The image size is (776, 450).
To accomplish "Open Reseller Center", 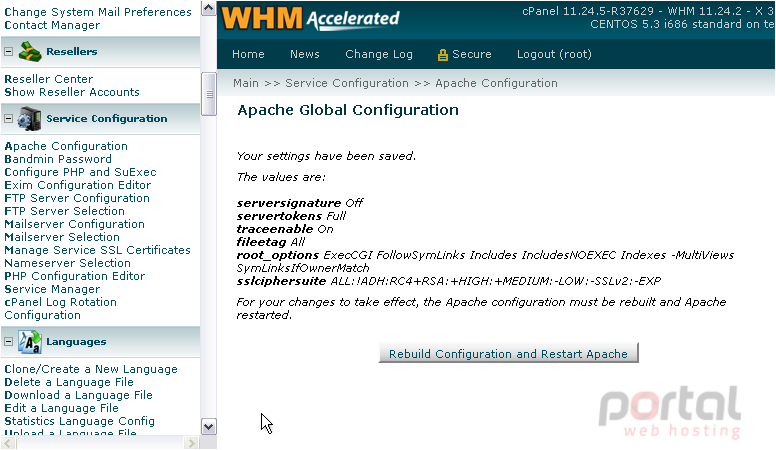I will [48, 79].
